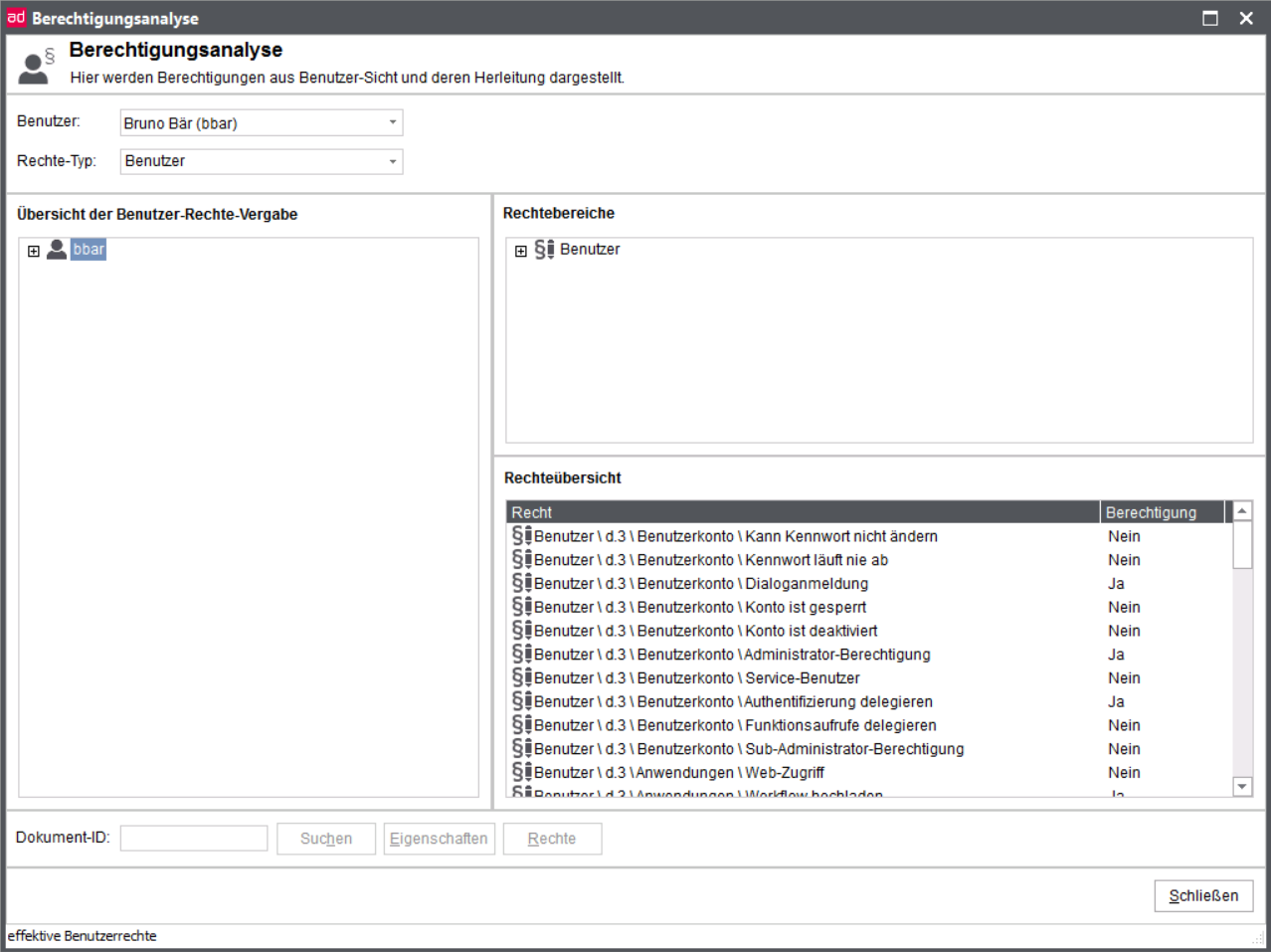This screenshot has width=1271, height=952.
Task: Click the Eigenschaften button
Action: point(439,839)
